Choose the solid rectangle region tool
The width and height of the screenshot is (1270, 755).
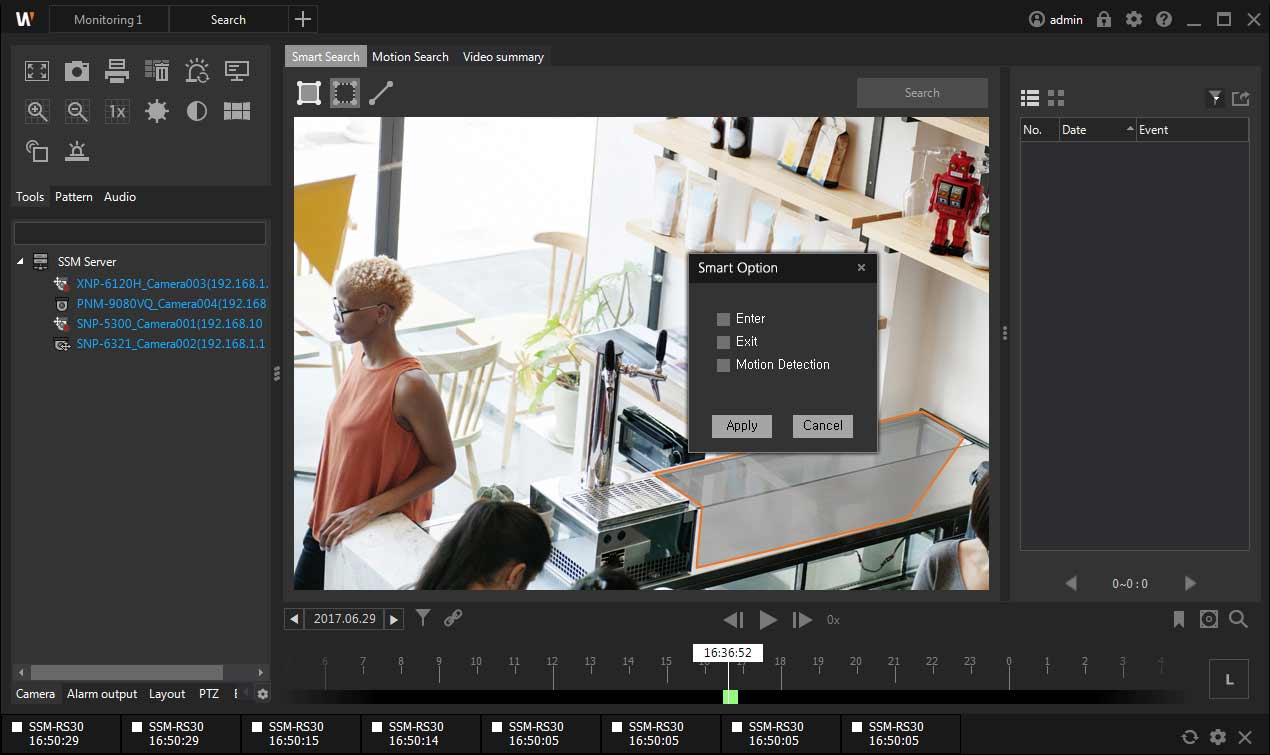click(x=309, y=93)
